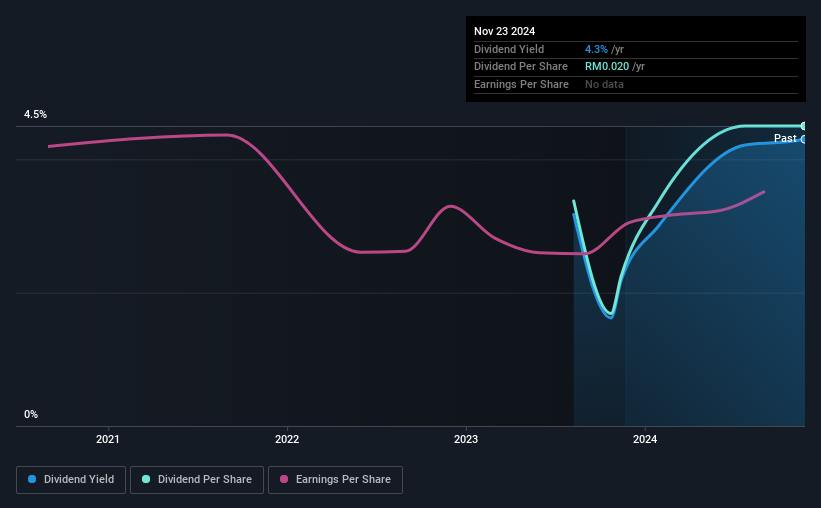
Task: Click the blue endpoint marker beside Past label
Action: pyautogui.click(x=803, y=140)
